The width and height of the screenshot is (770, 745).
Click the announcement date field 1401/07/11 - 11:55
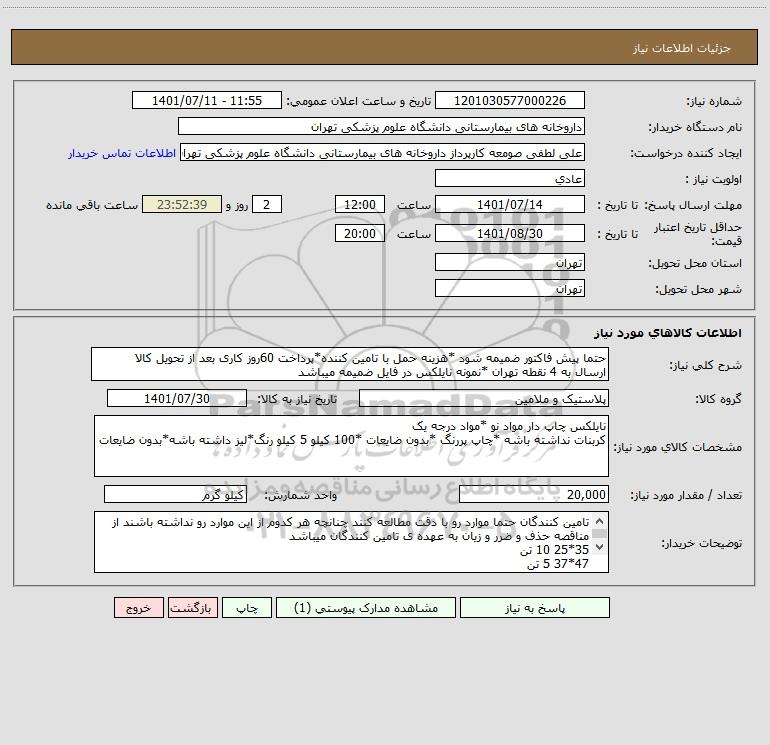tap(207, 100)
